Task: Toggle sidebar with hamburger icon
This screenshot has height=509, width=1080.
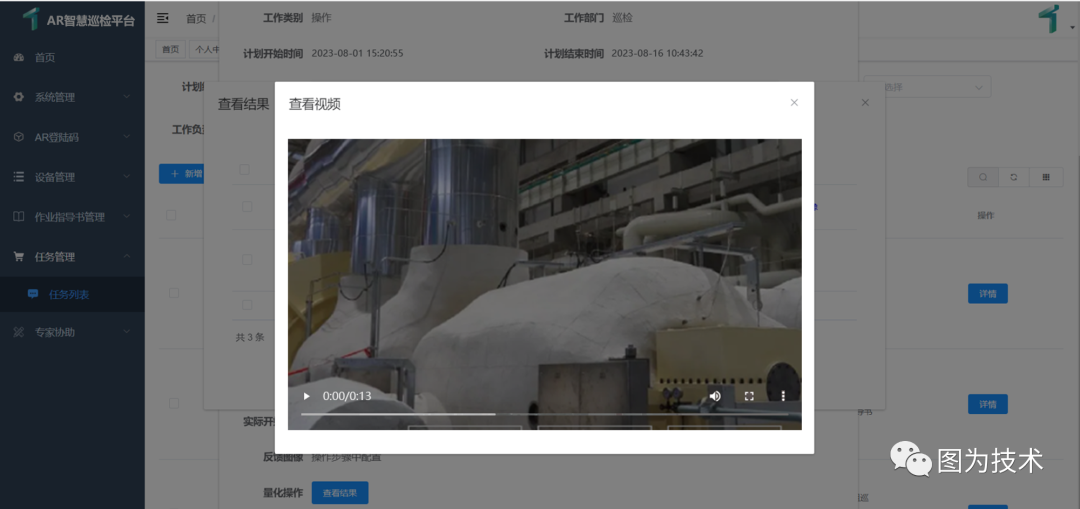Action: click(x=163, y=18)
